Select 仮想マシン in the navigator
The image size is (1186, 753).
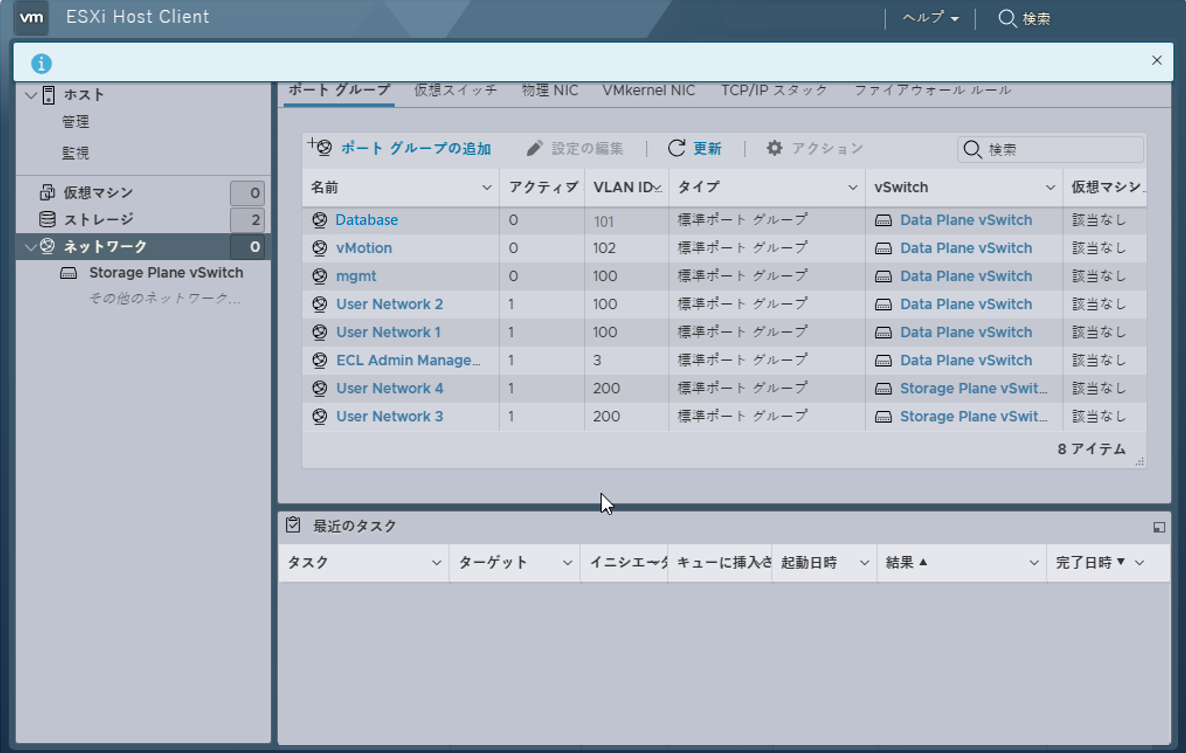click(98, 193)
